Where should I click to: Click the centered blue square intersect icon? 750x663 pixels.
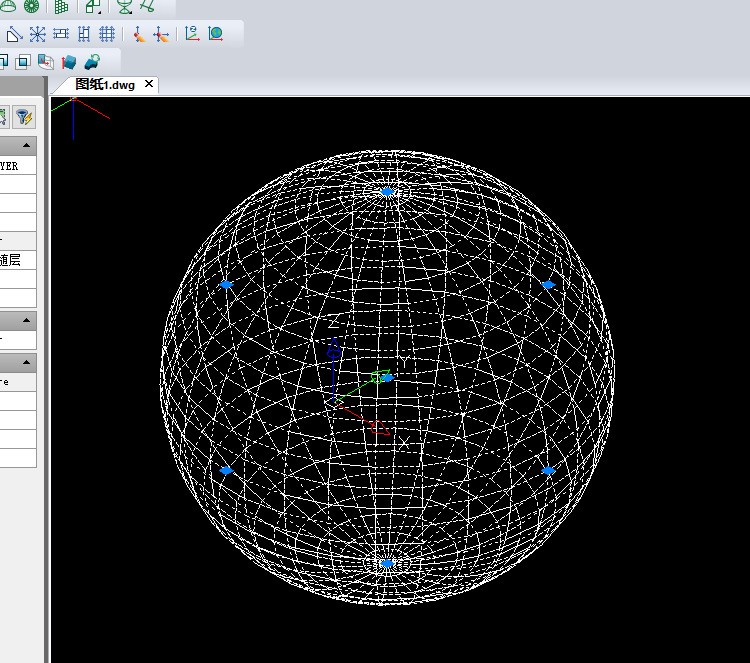[22, 62]
